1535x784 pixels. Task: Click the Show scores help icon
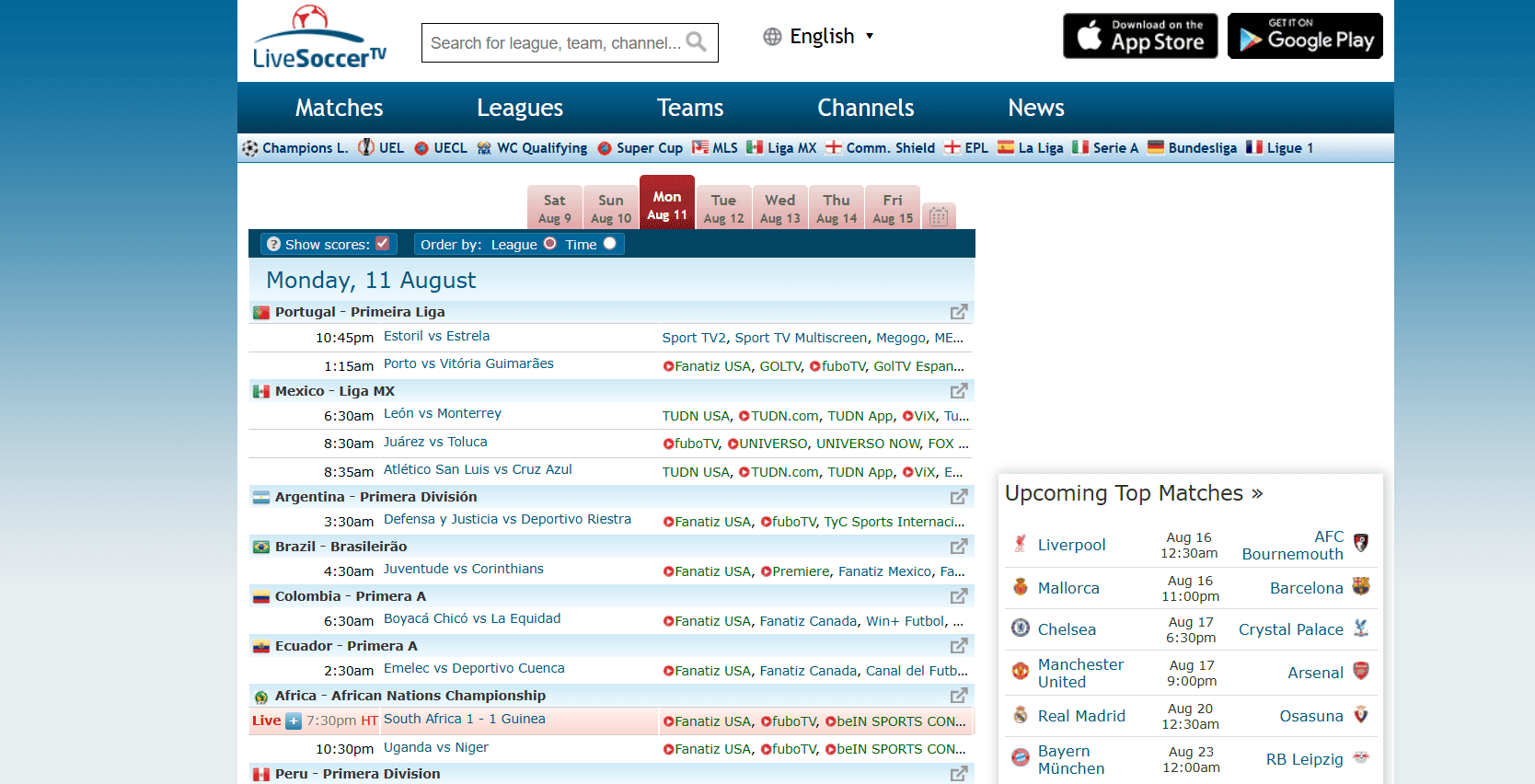point(273,245)
